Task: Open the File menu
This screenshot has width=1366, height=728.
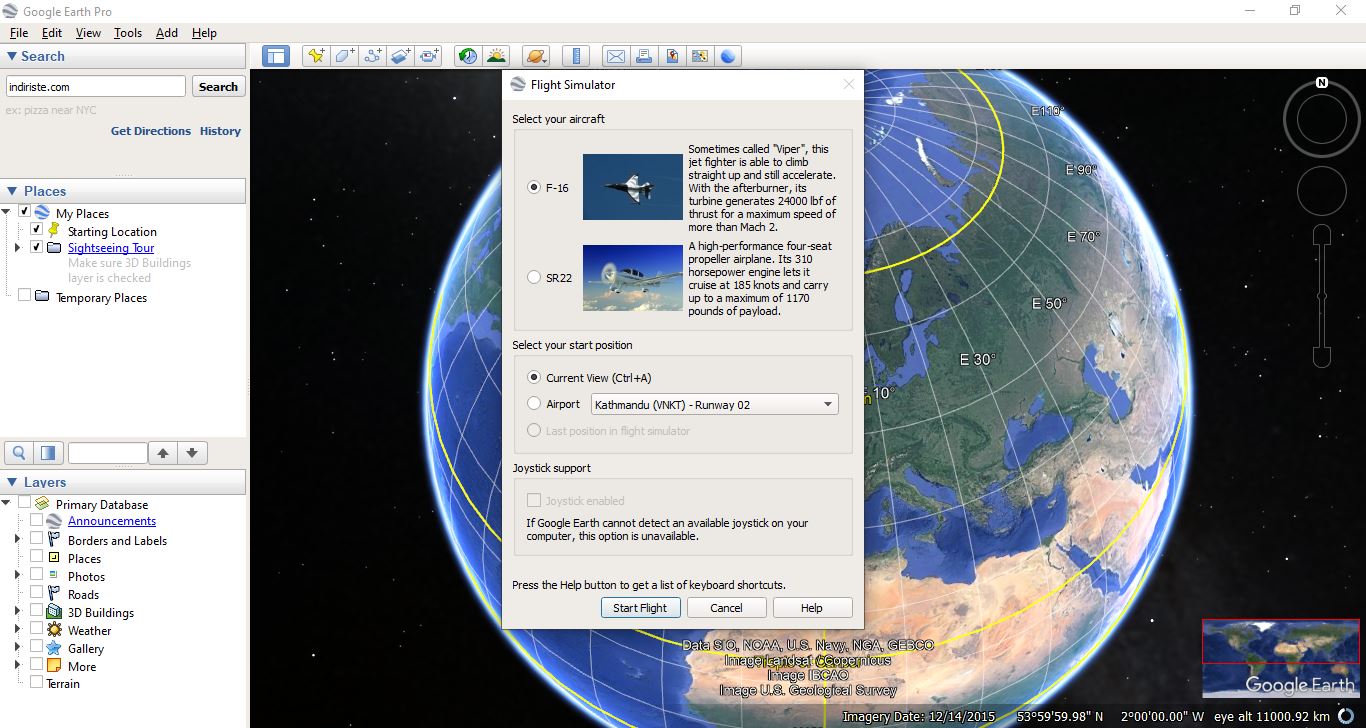Action: coord(18,32)
